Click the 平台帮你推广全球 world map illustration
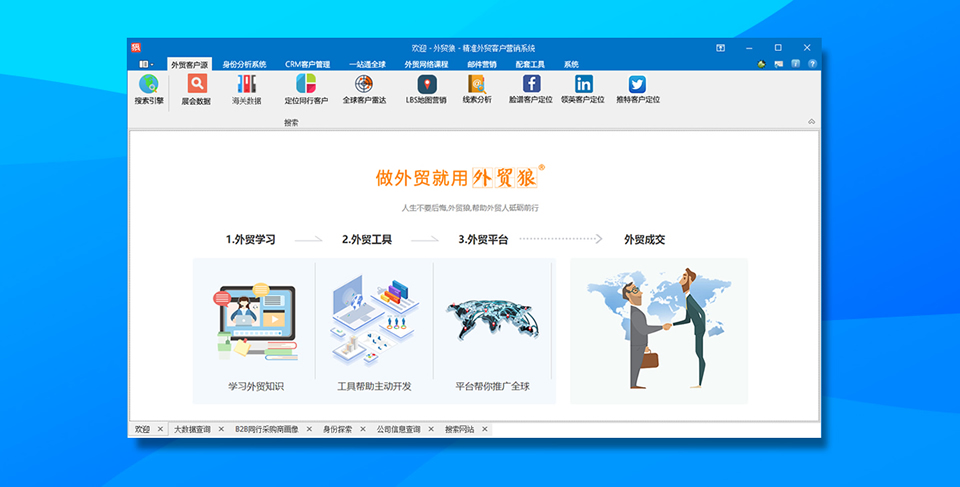This screenshot has width=960, height=487. click(x=493, y=320)
